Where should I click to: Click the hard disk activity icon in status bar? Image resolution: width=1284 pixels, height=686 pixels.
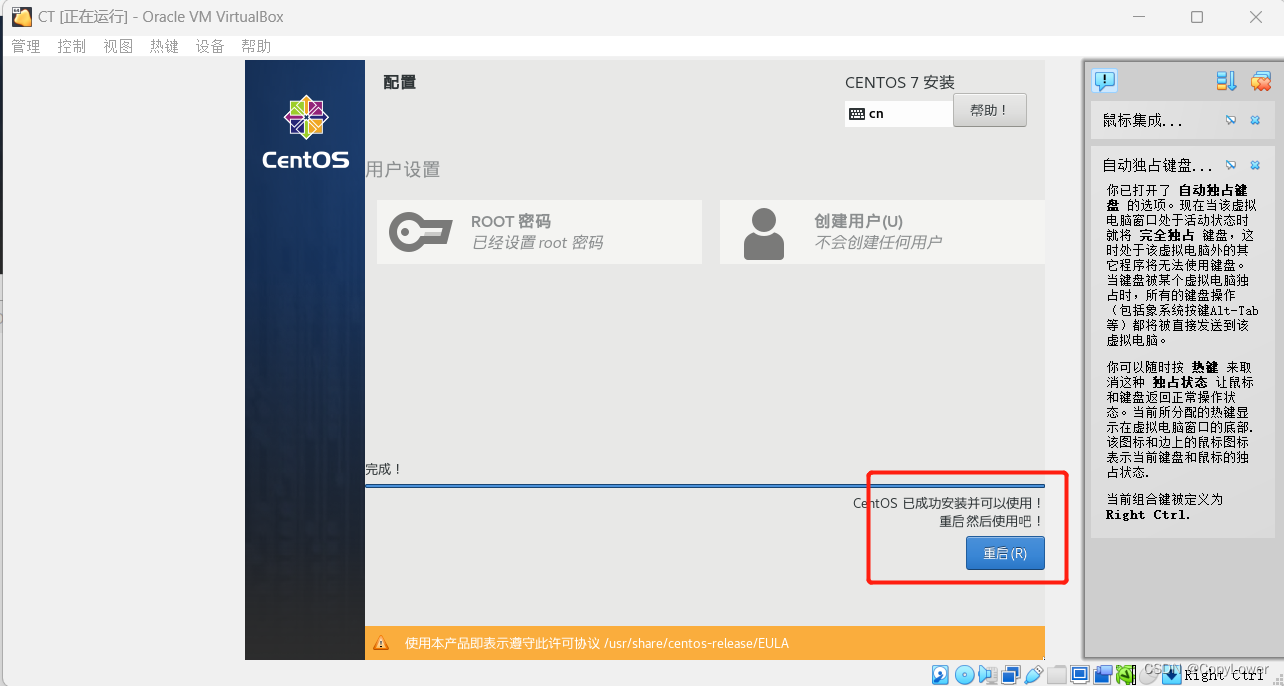point(940,674)
